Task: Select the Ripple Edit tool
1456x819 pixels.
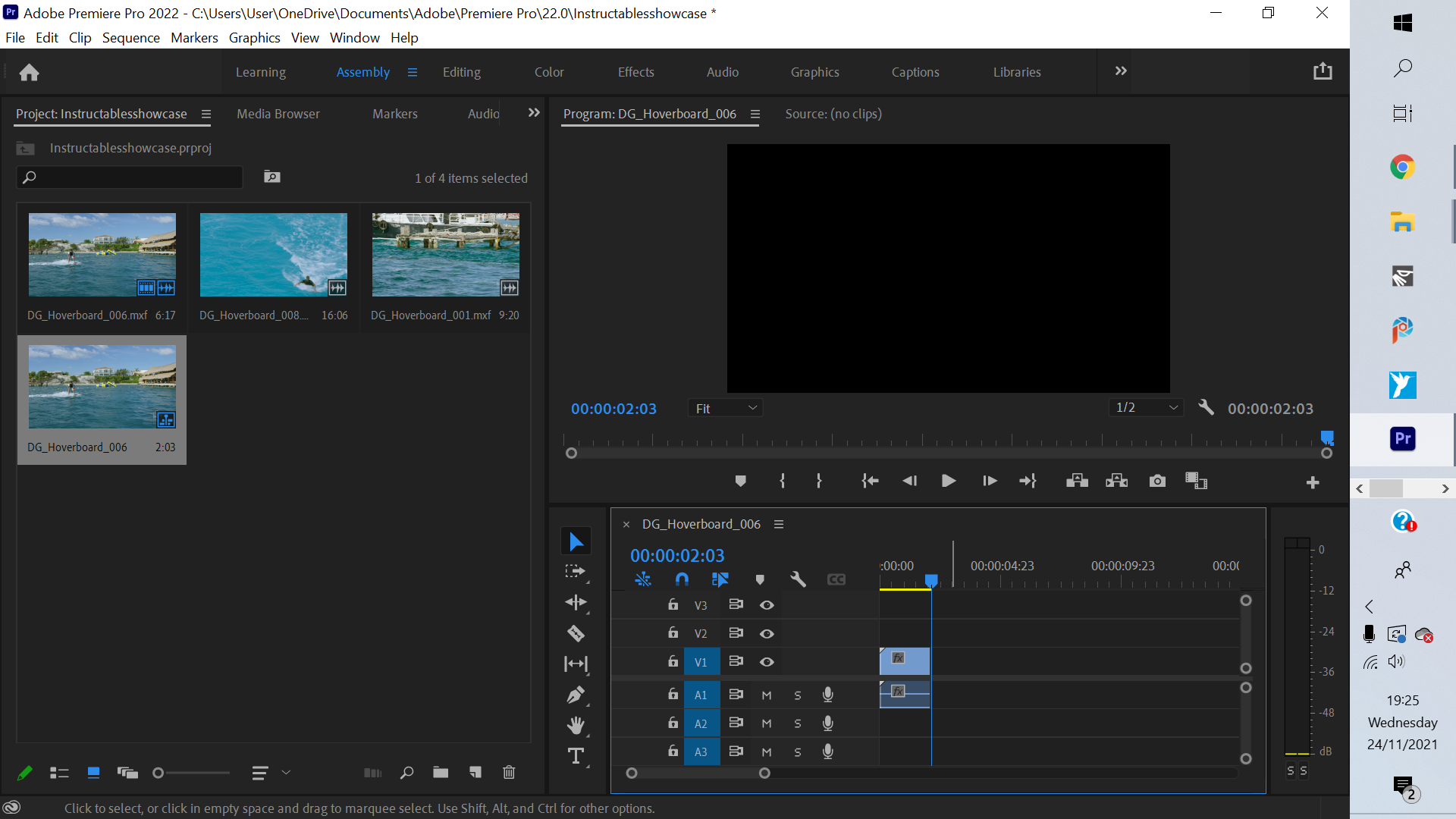Action: point(576,603)
